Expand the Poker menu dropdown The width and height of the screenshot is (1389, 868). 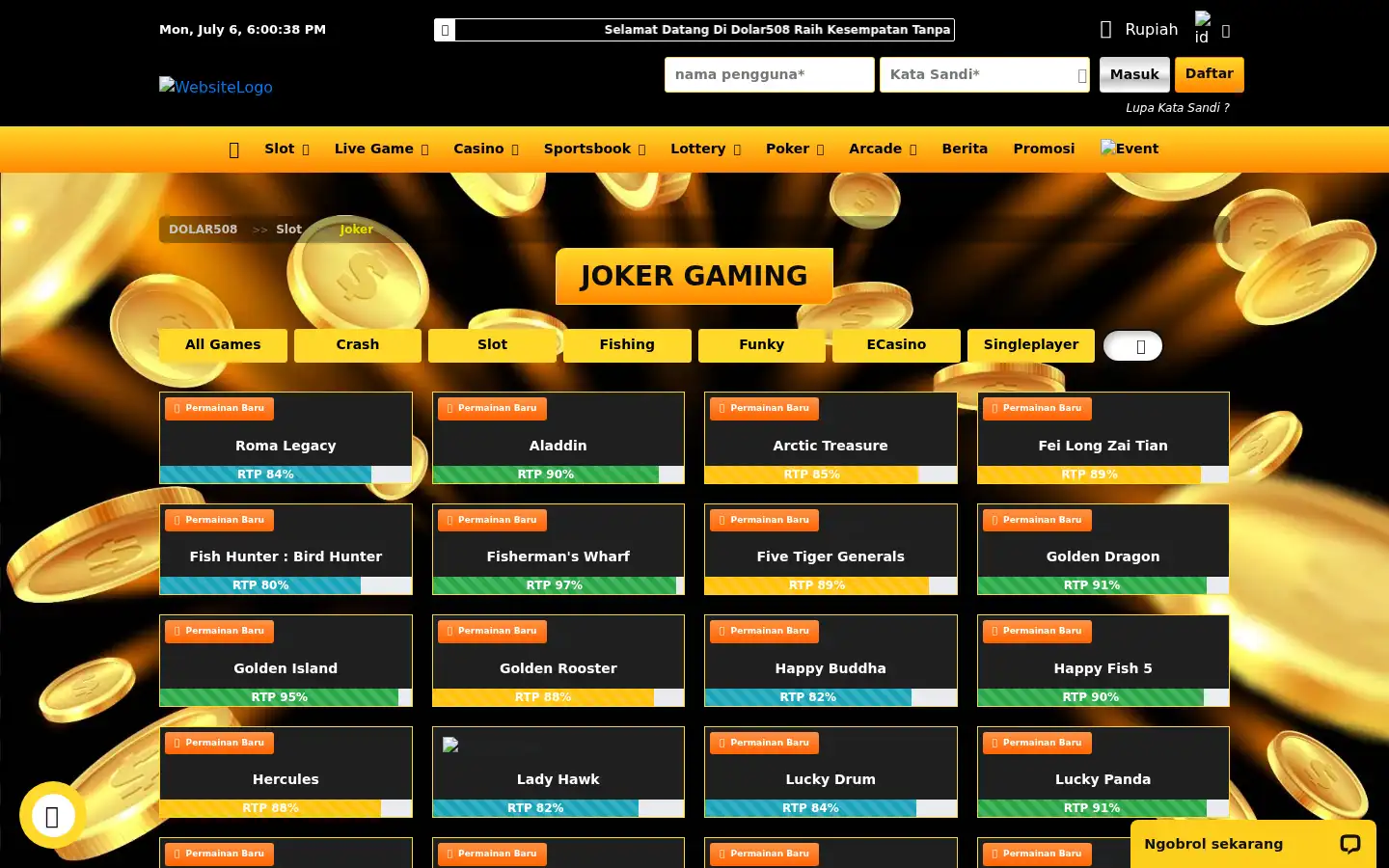pyautogui.click(x=795, y=149)
